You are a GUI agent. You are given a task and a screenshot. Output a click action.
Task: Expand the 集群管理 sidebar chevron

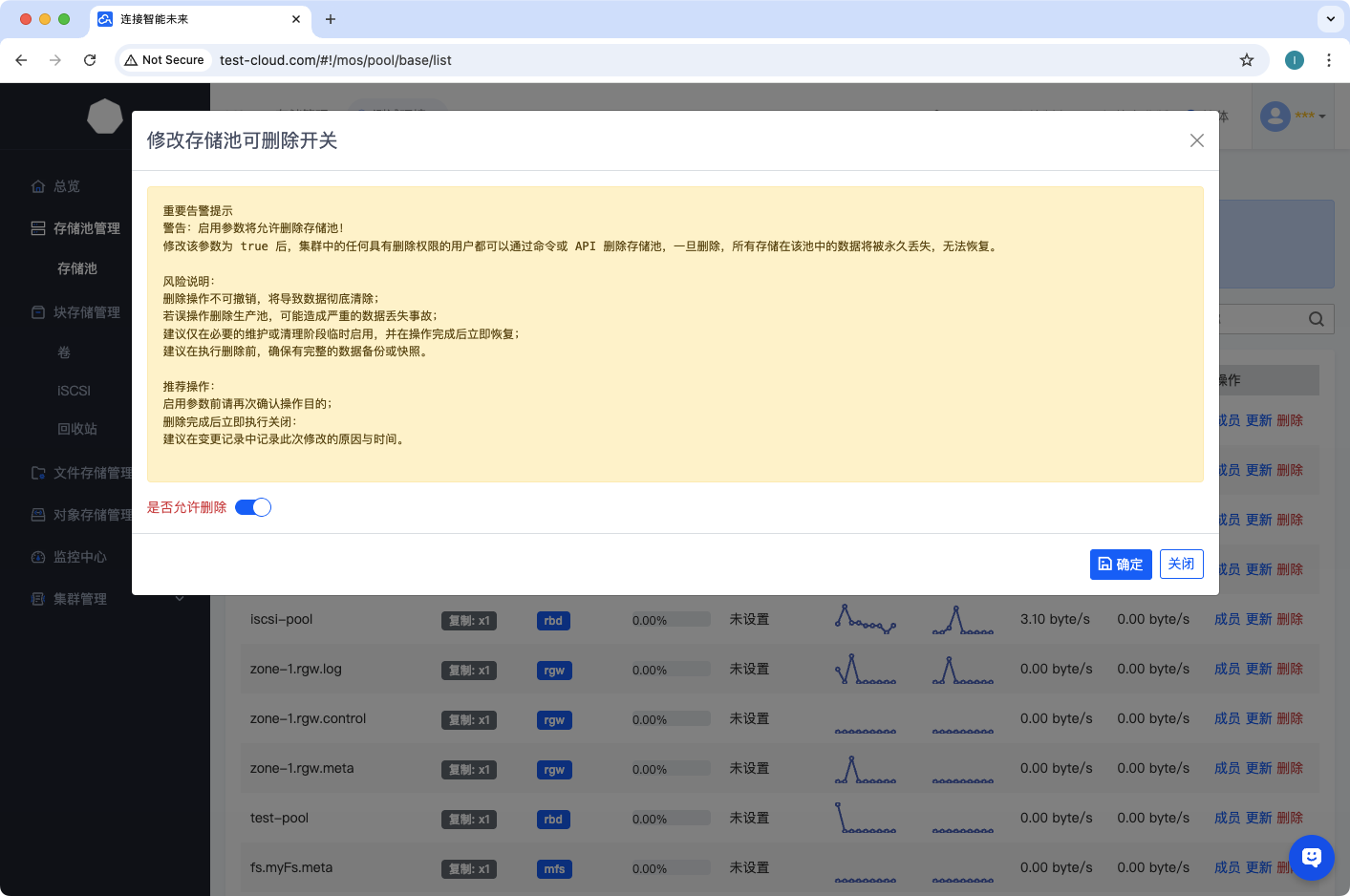pos(180,599)
